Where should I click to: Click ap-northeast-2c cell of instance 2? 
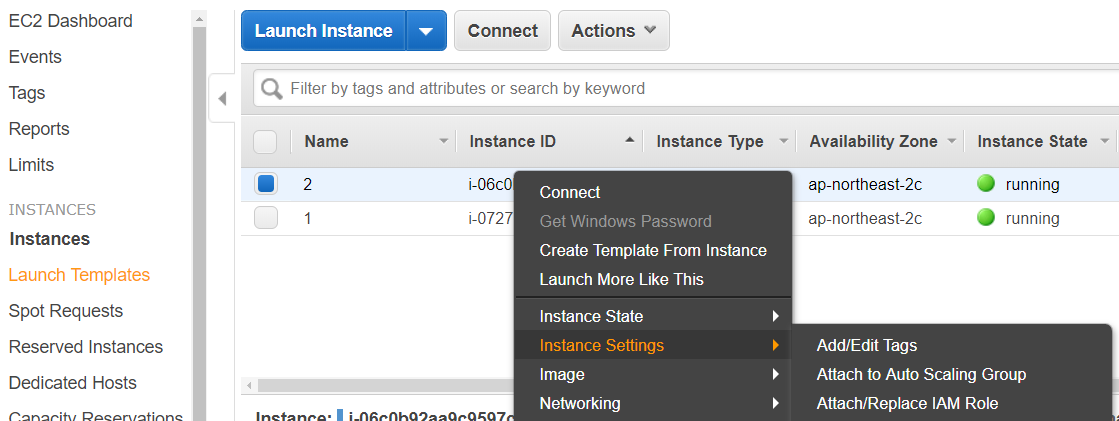[865, 184]
